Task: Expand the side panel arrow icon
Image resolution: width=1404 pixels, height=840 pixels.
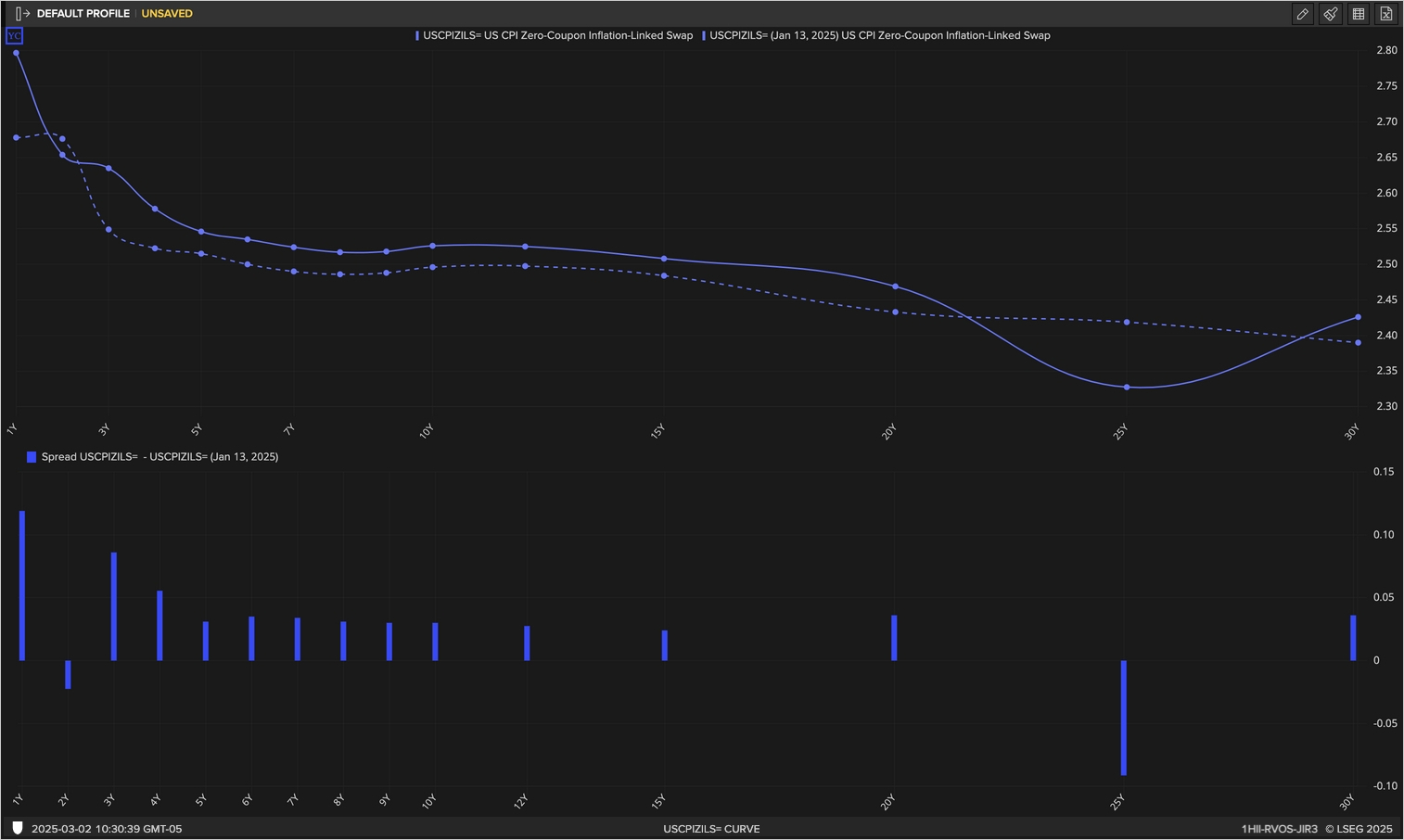Action: 23,14
